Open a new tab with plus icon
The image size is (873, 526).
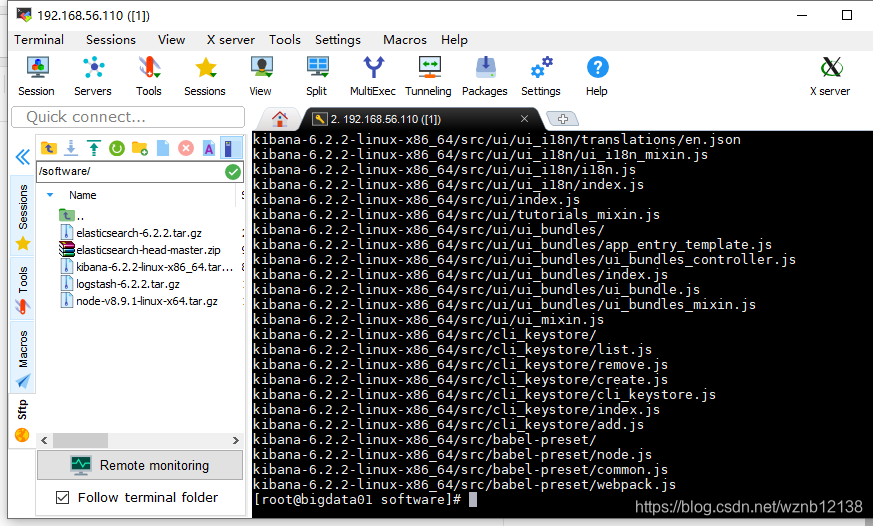(563, 119)
